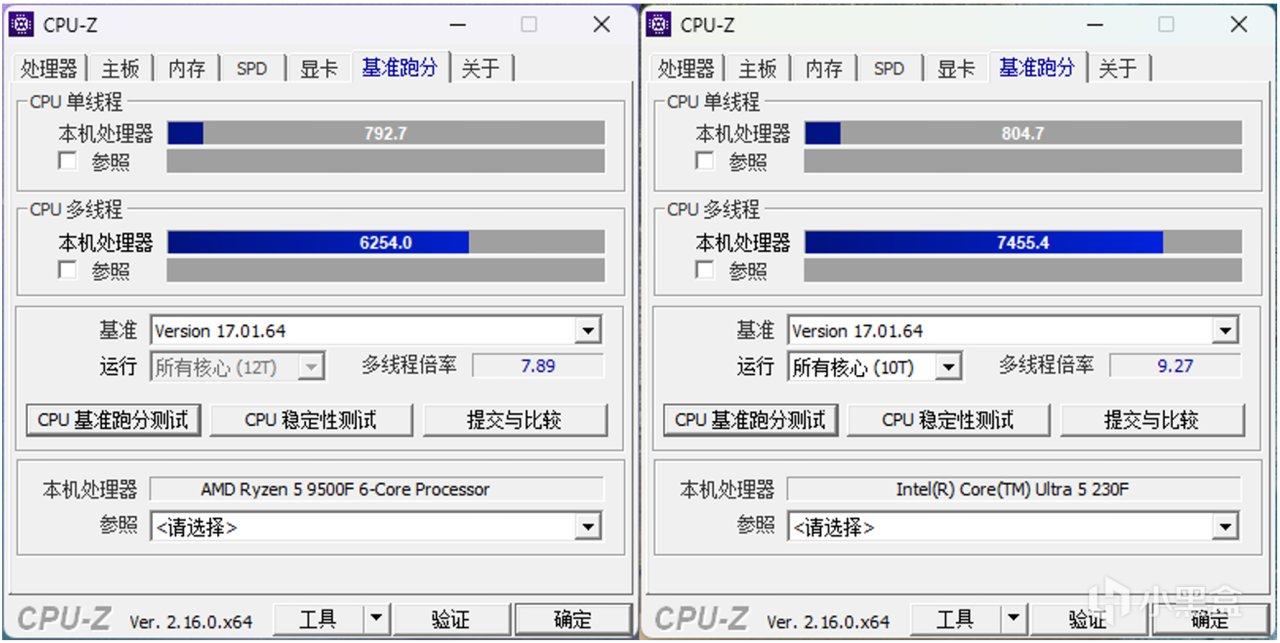Click 工具 button in right window
1280x643 pixels.
tap(956, 619)
